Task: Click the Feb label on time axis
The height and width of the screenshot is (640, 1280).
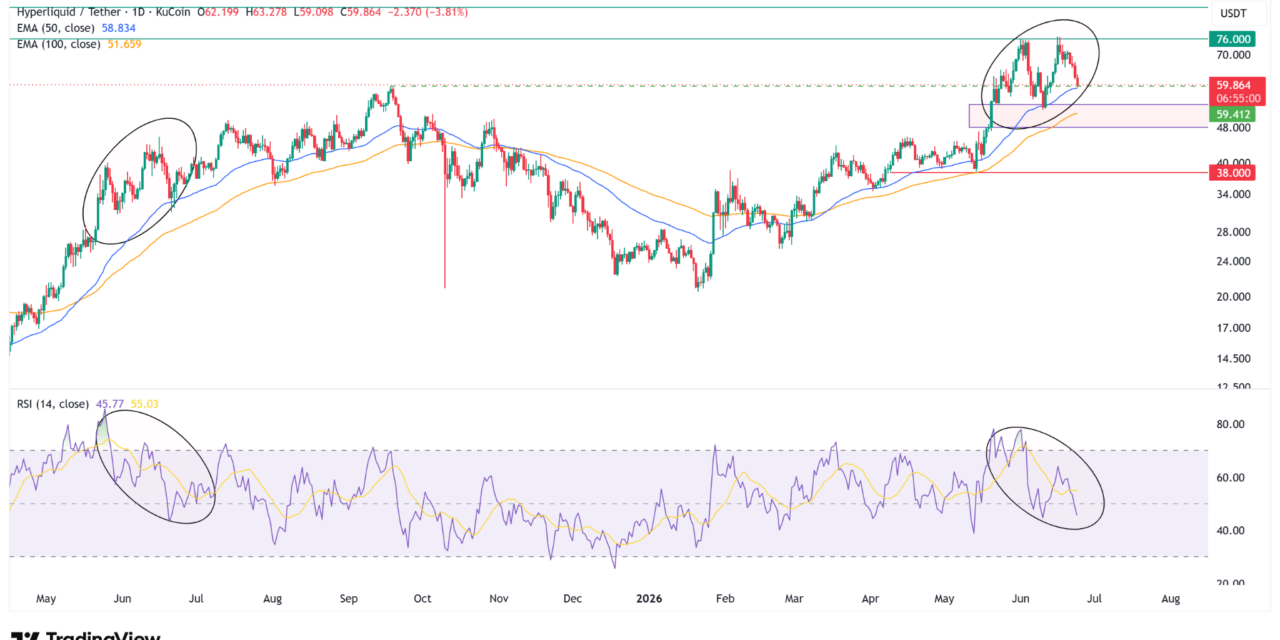Action: coord(725,599)
